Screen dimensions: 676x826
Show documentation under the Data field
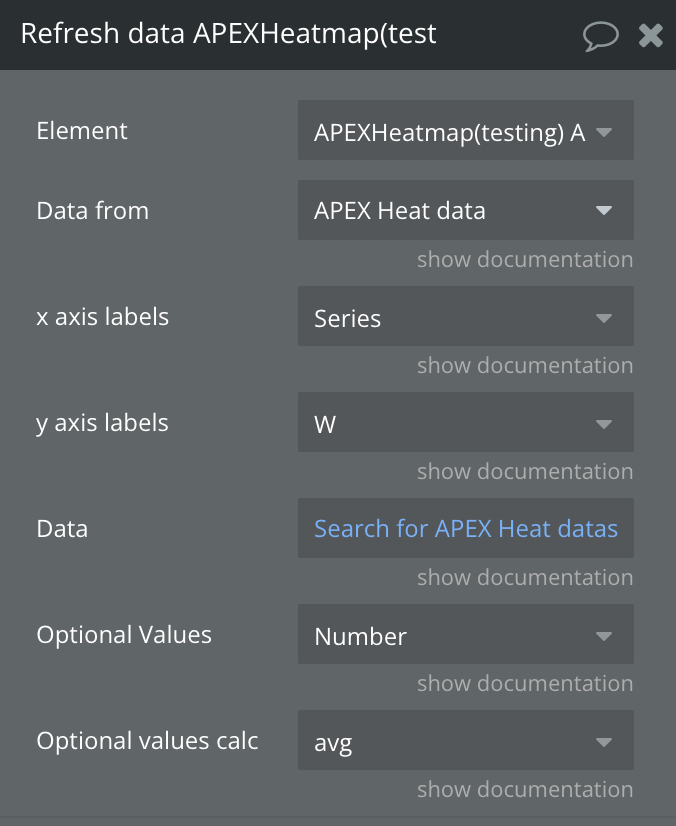tap(525, 578)
